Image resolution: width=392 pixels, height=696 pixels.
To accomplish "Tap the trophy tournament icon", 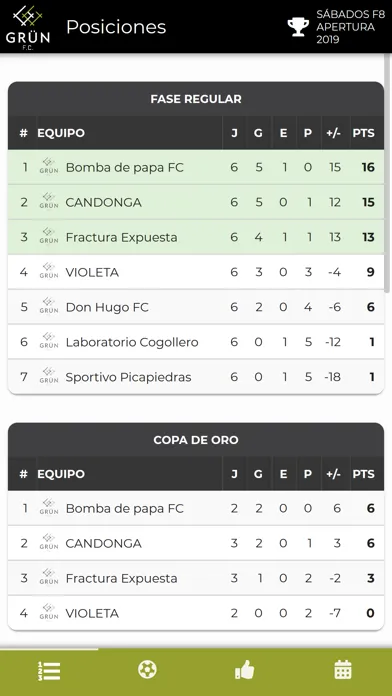I will point(298,27).
